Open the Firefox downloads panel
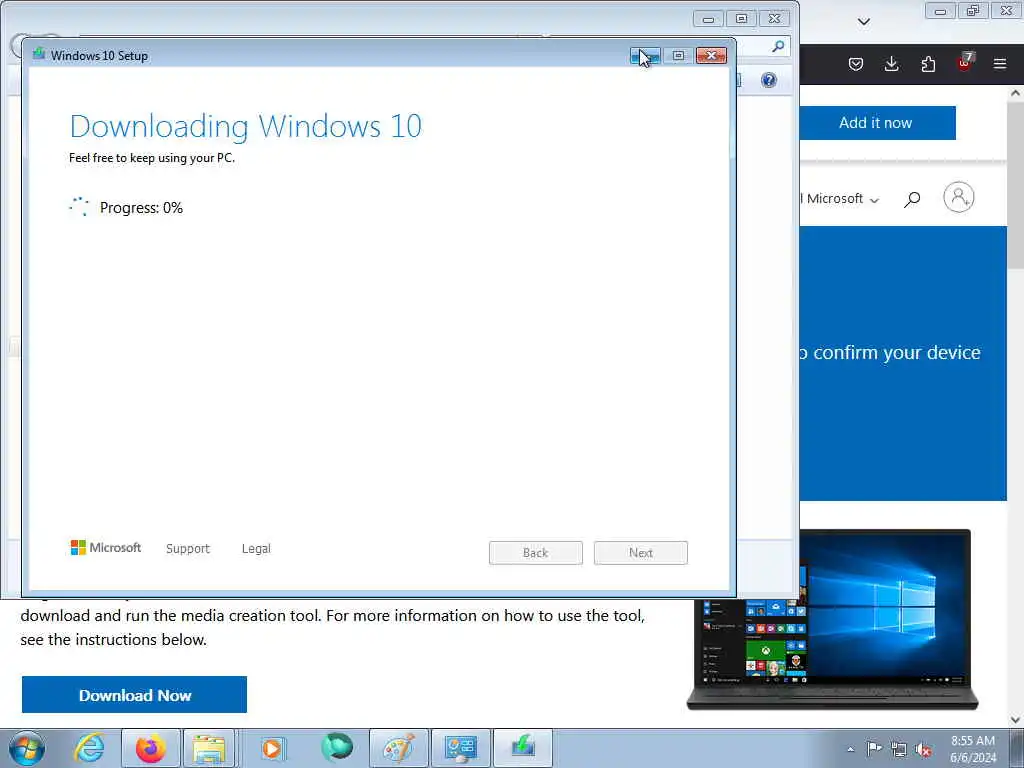This screenshot has height=768, width=1024. tap(891, 64)
